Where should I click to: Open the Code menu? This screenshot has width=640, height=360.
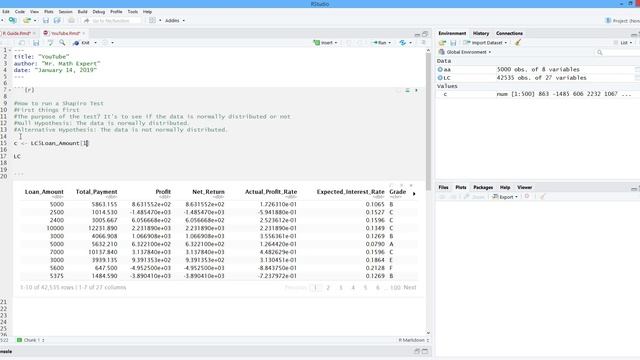point(20,12)
